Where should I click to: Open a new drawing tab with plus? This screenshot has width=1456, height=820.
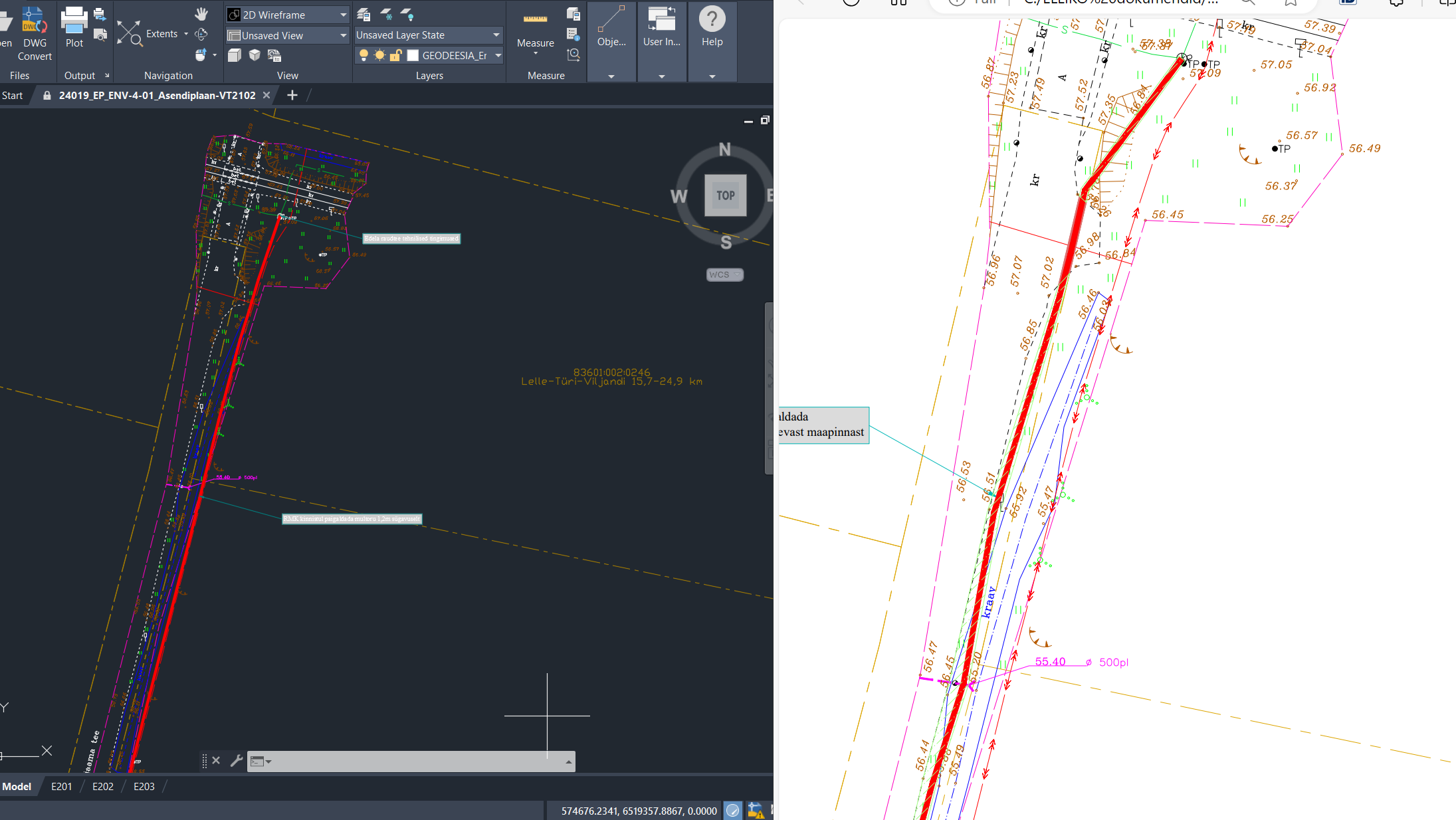[x=292, y=95]
